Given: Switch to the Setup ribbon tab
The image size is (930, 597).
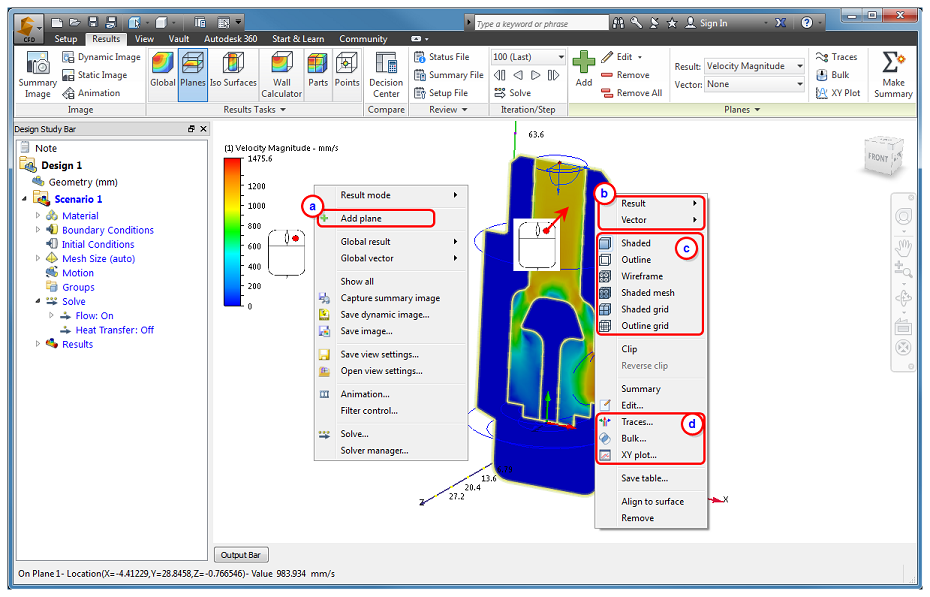Looking at the screenshot, I should pyautogui.click(x=66, y=39).
